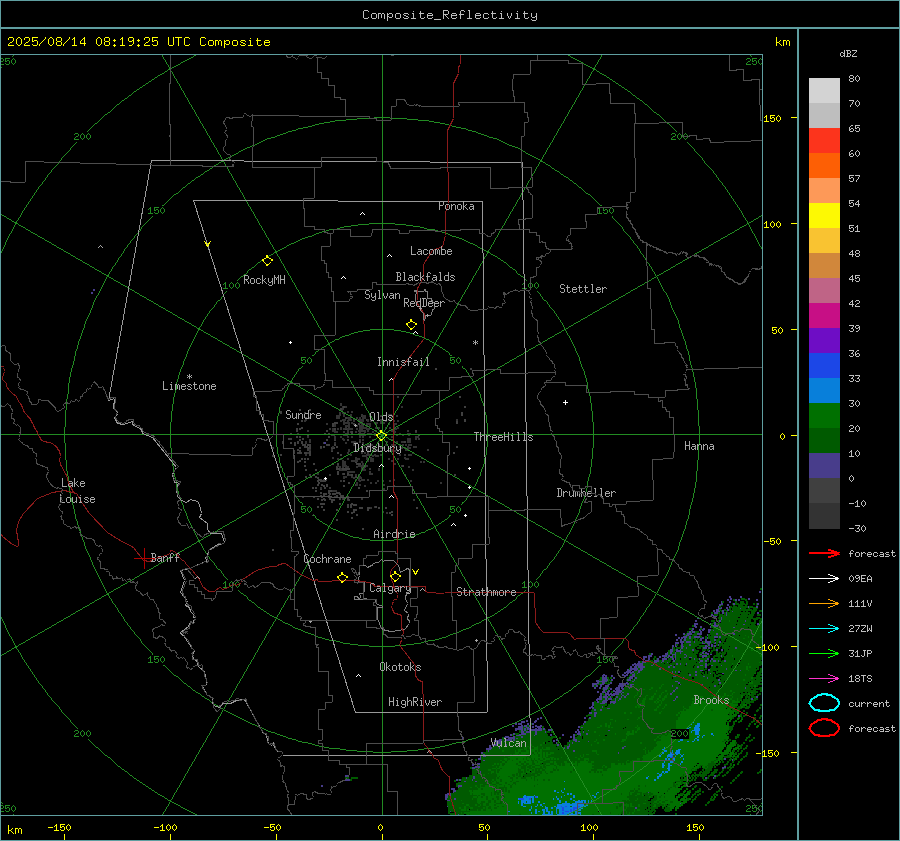Viewport: 900px width, 841px height.
Task: Click the green 31JP arrow icon
Action: pos(824,653)
